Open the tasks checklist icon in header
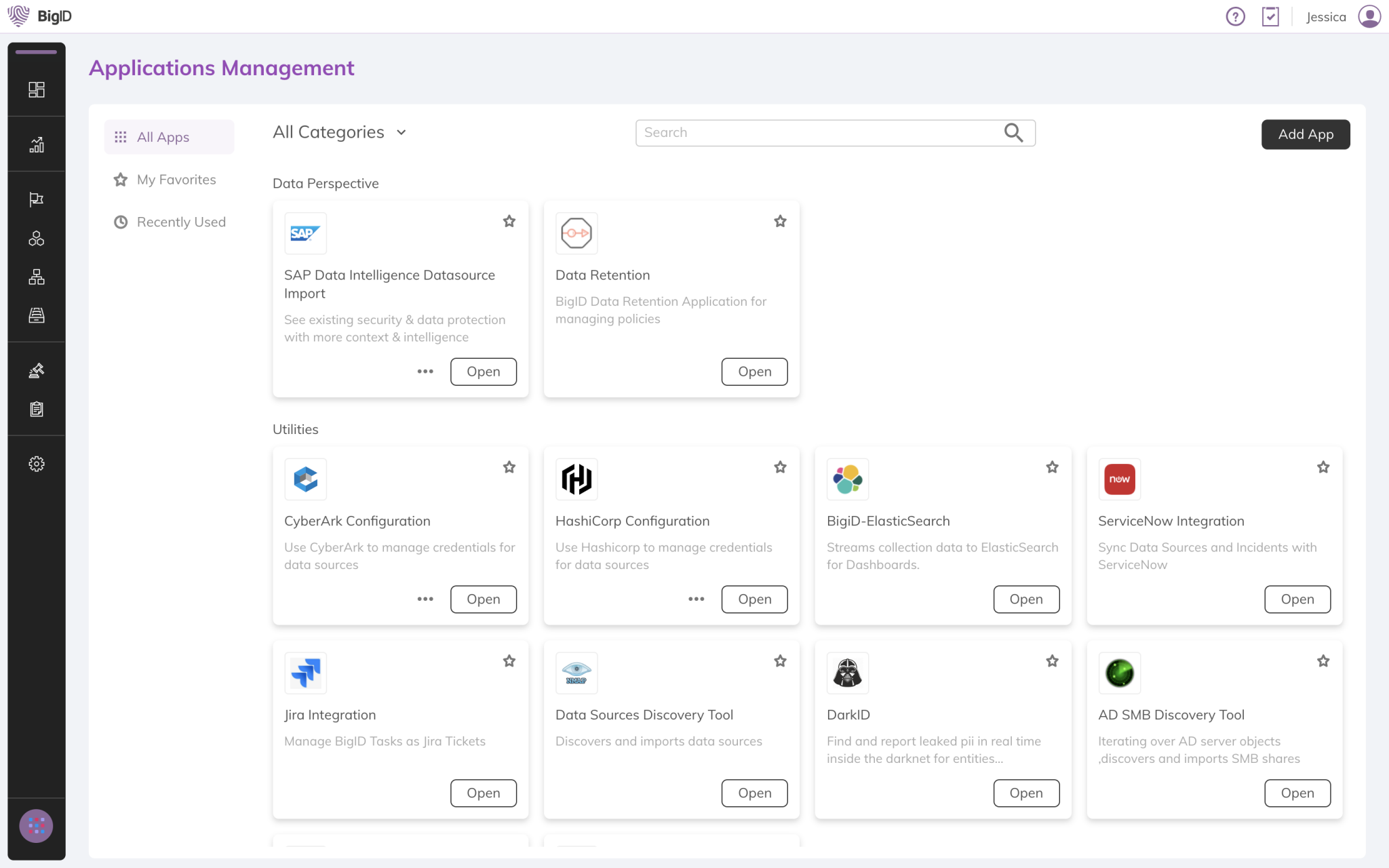This screenshot has width=1389, height=868. (x=1270, y=17)
